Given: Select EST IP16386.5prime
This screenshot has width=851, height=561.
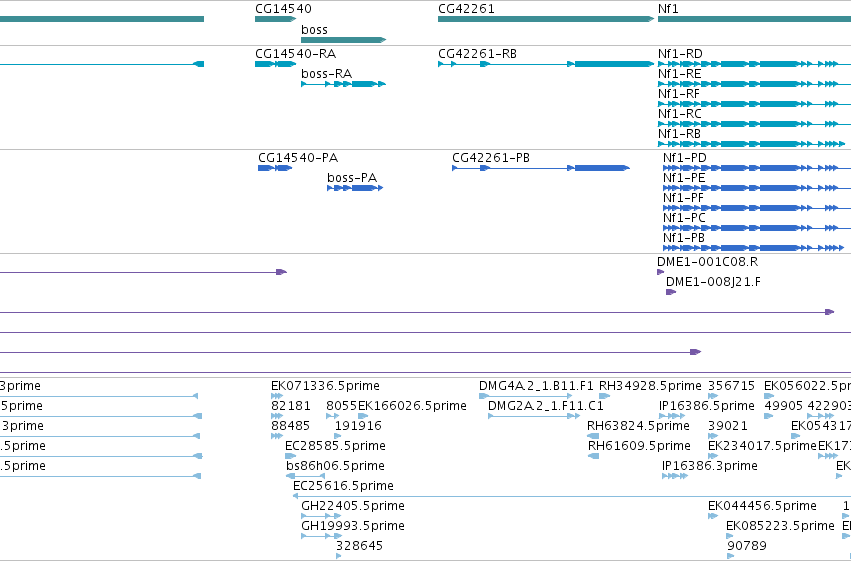Looking at the screenshot, I should (672, 417).
